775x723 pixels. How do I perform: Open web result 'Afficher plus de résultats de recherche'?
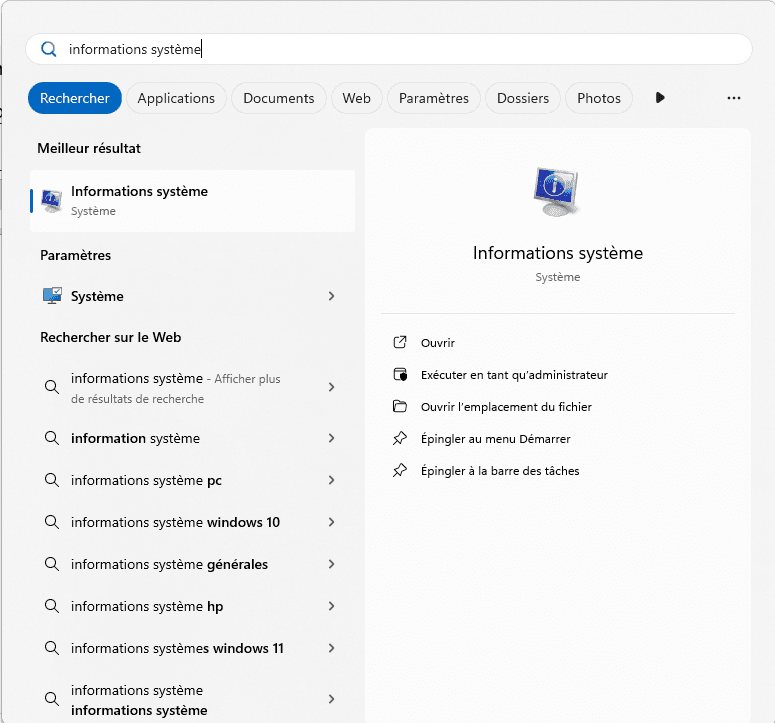192,388
